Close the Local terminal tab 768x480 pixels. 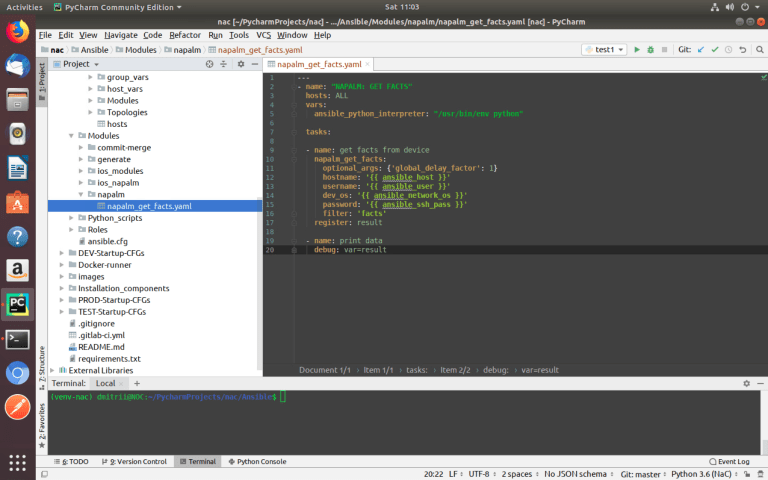[121, 384]
